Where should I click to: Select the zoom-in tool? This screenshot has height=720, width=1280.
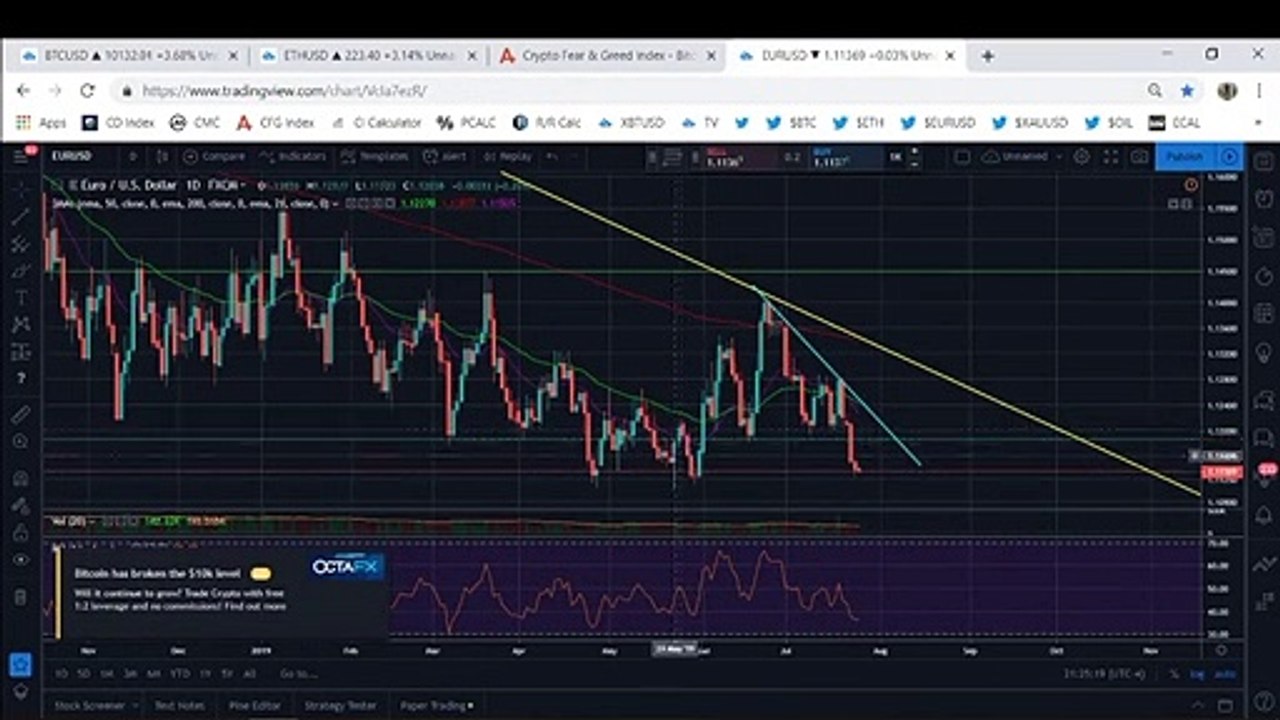click(20, 441)
